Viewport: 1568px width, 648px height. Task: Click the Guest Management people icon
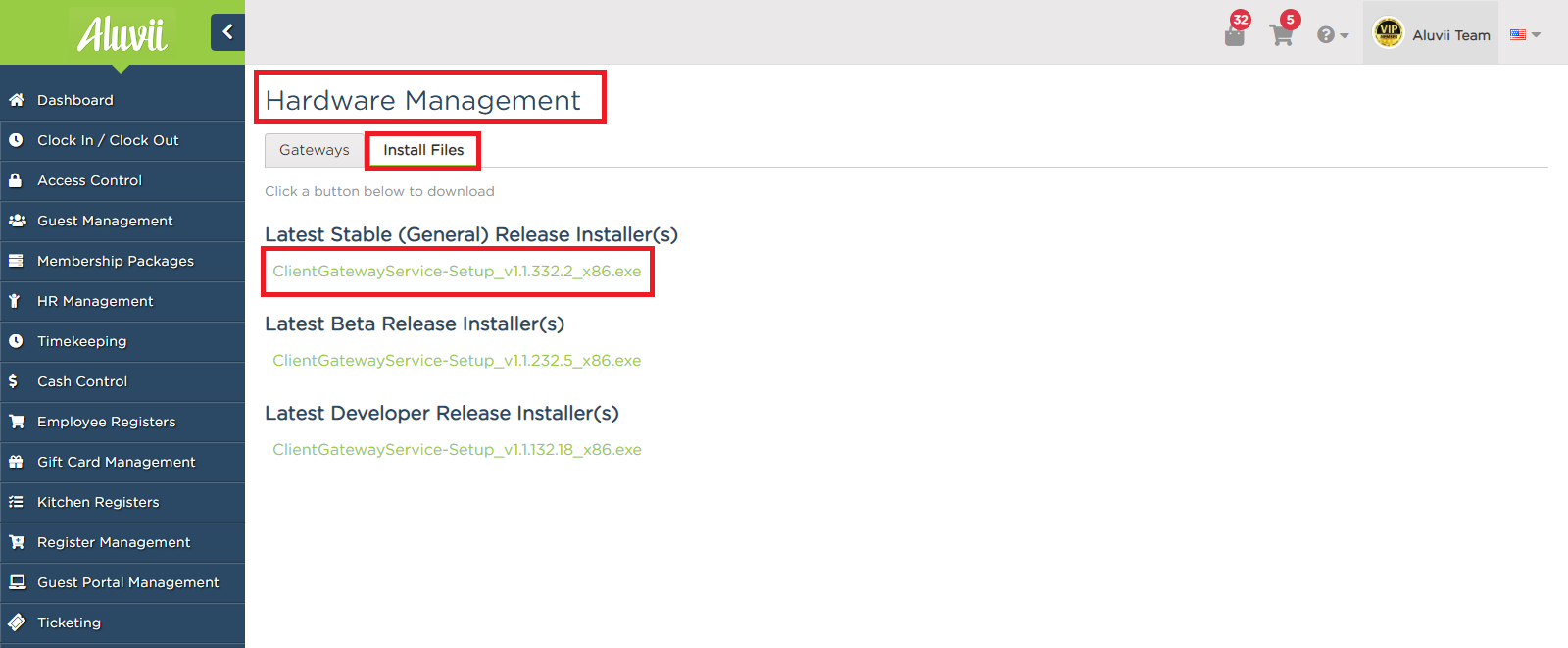click(x=17, y=221)
